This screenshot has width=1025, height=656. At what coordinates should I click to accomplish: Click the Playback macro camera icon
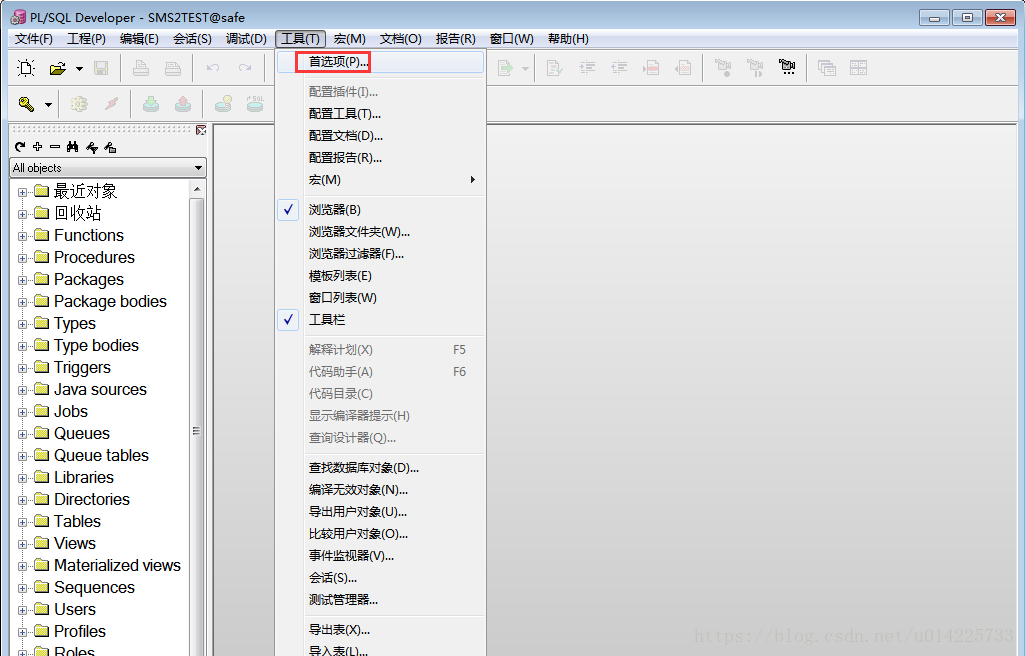(x=755, y=68)
